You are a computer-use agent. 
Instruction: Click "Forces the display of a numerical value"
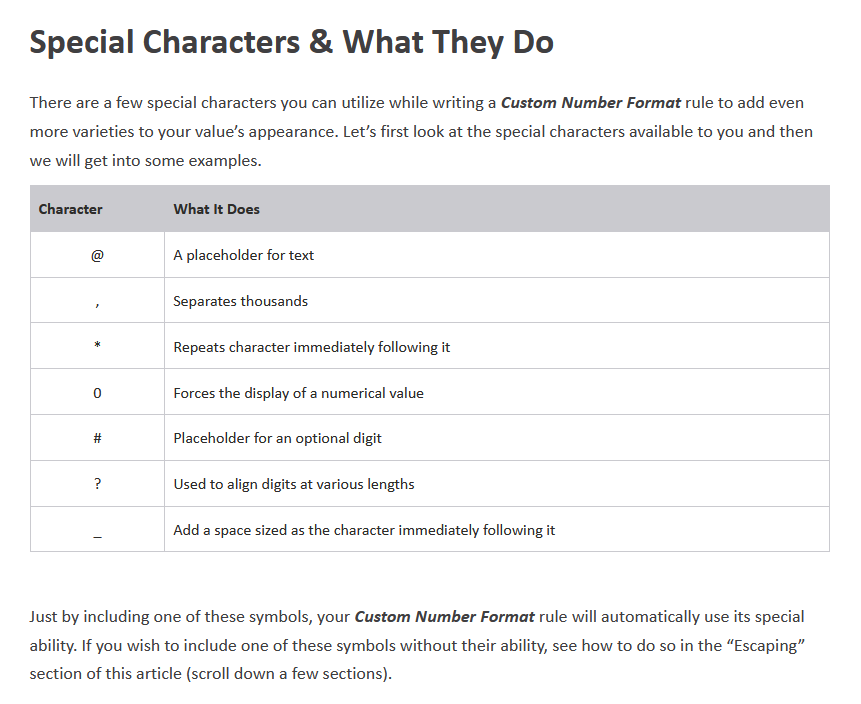click(298, 393)
